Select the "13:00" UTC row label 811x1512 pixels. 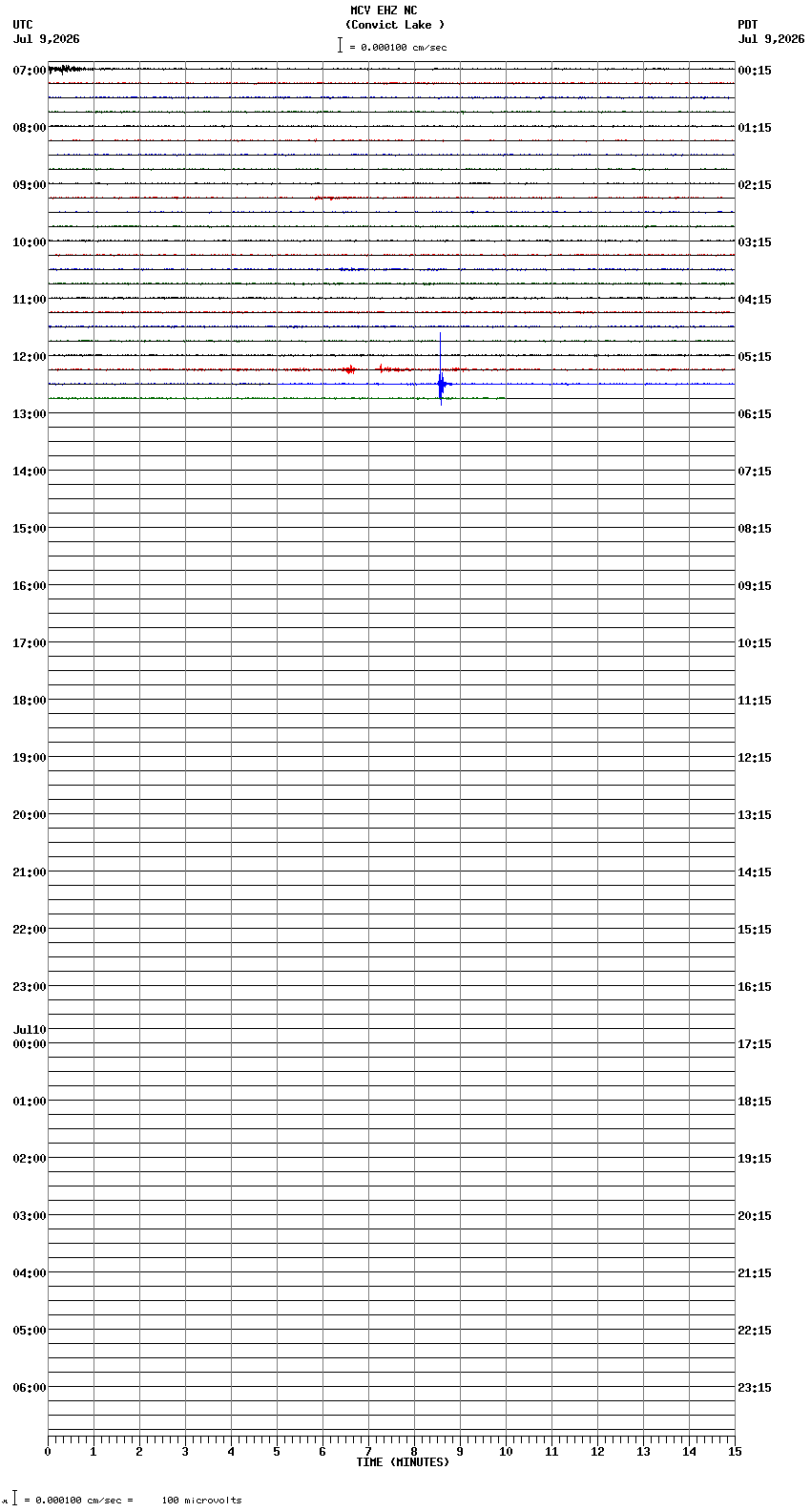[30, 414]
